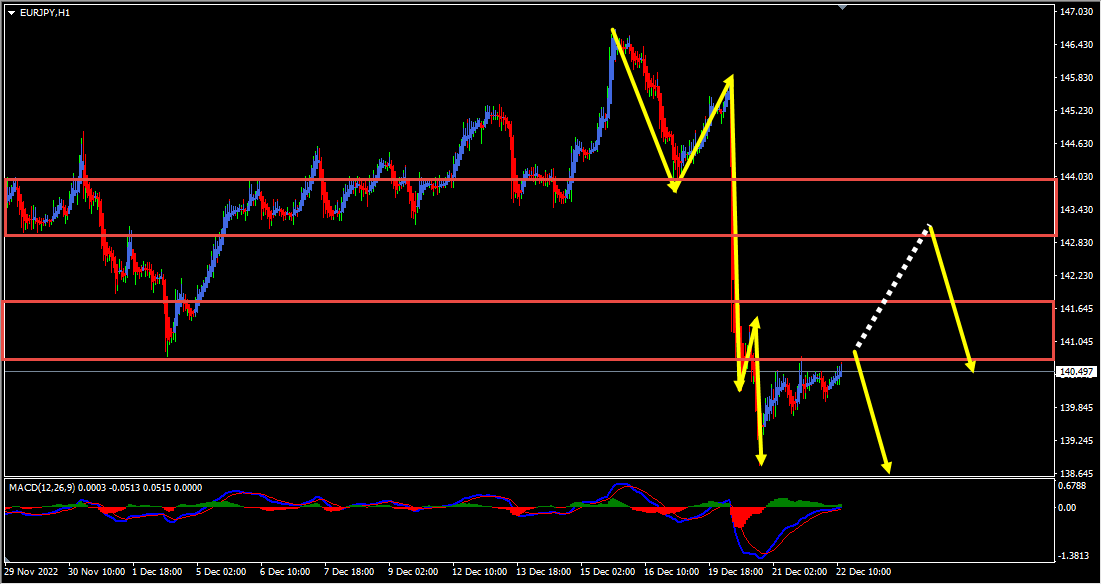Select the 5 Dec 02:00 time label
Screen dimensions: 1102x585
221,572
